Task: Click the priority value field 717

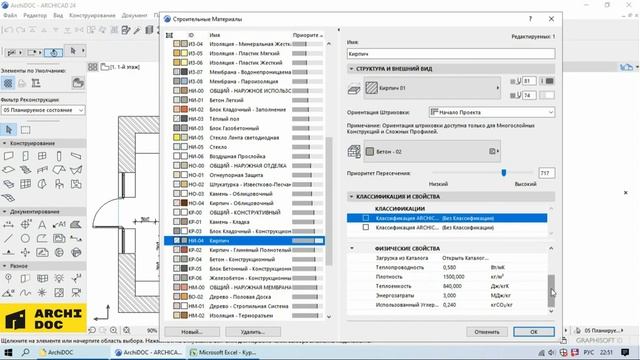Action: [546, 173]
